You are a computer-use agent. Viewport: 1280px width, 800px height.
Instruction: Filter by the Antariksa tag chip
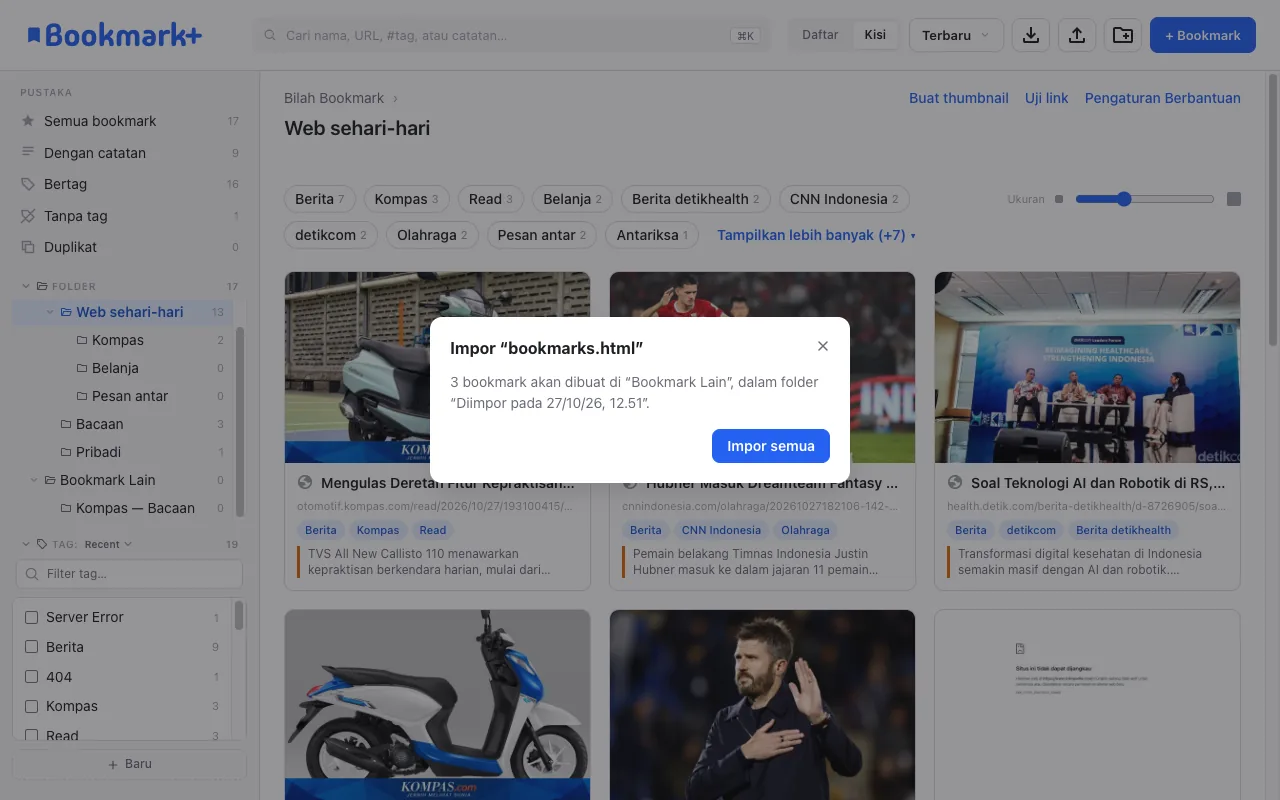pos(652,235)
